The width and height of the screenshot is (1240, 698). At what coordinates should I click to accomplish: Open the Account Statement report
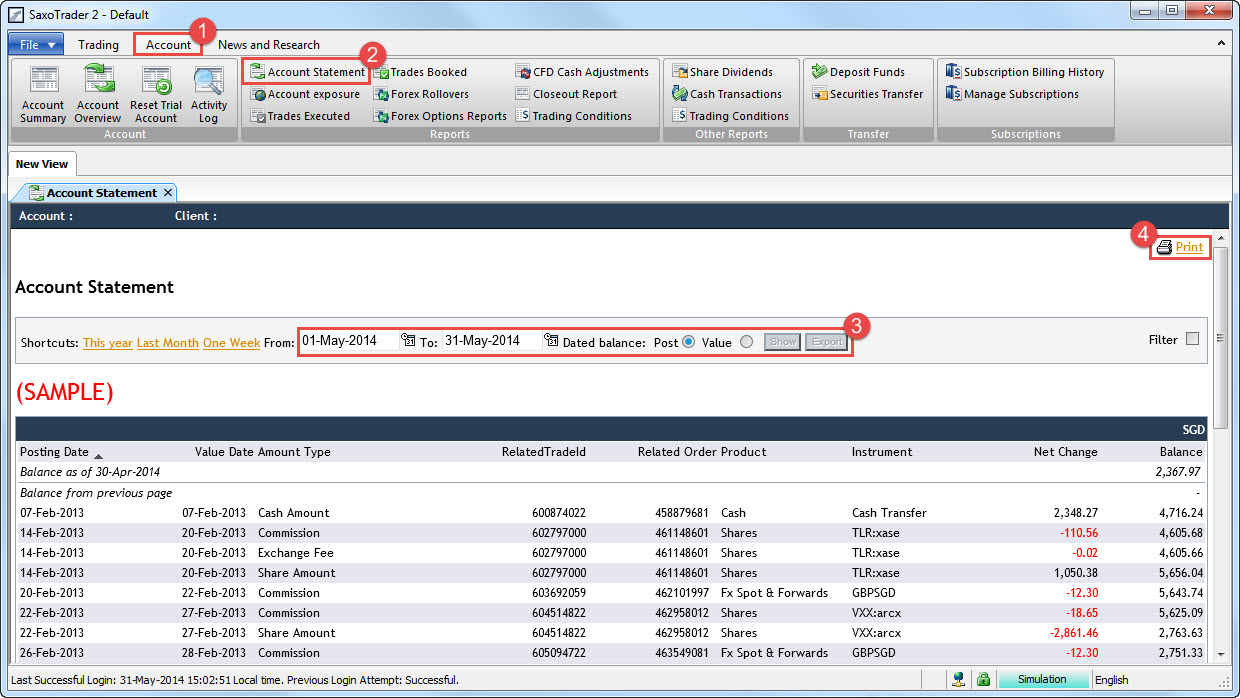[307, 72]
